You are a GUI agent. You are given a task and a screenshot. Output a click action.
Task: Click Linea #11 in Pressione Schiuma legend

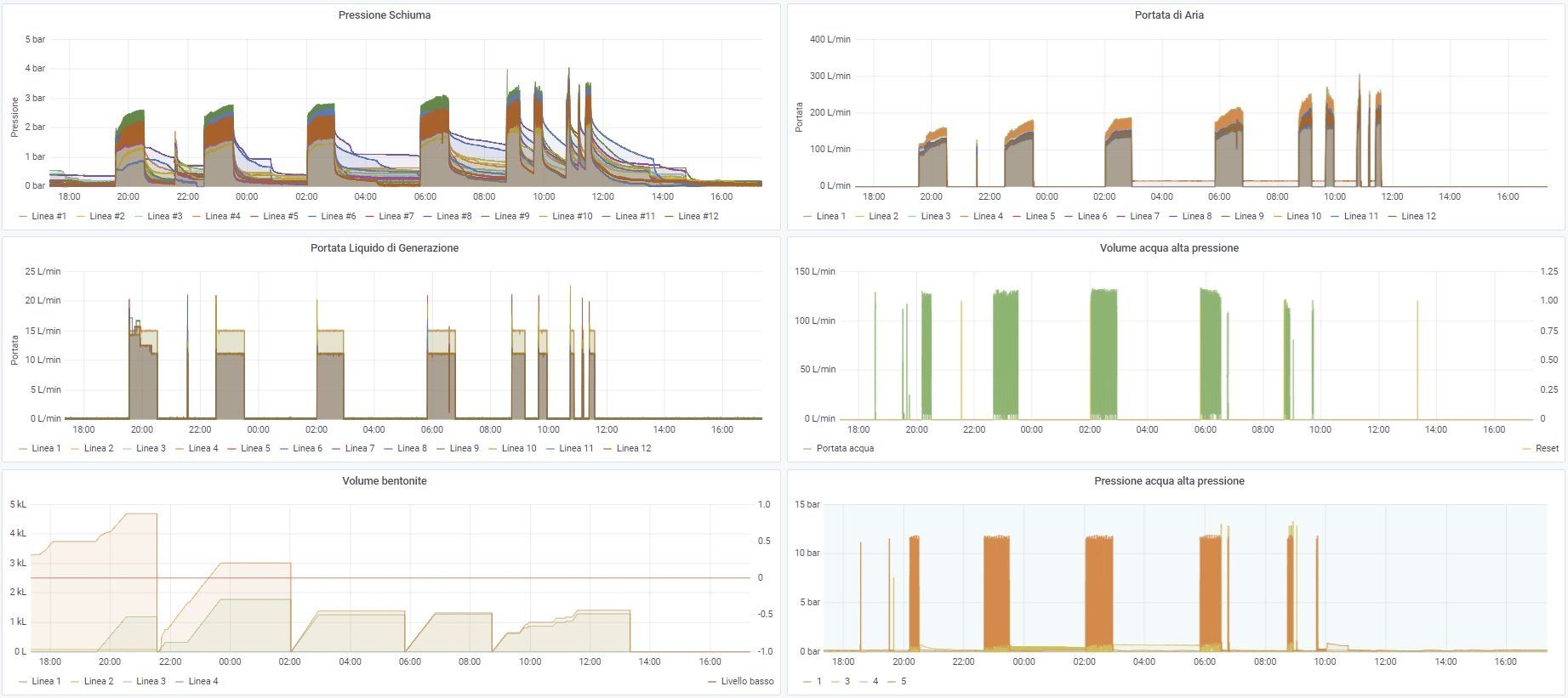pos(635,216)
